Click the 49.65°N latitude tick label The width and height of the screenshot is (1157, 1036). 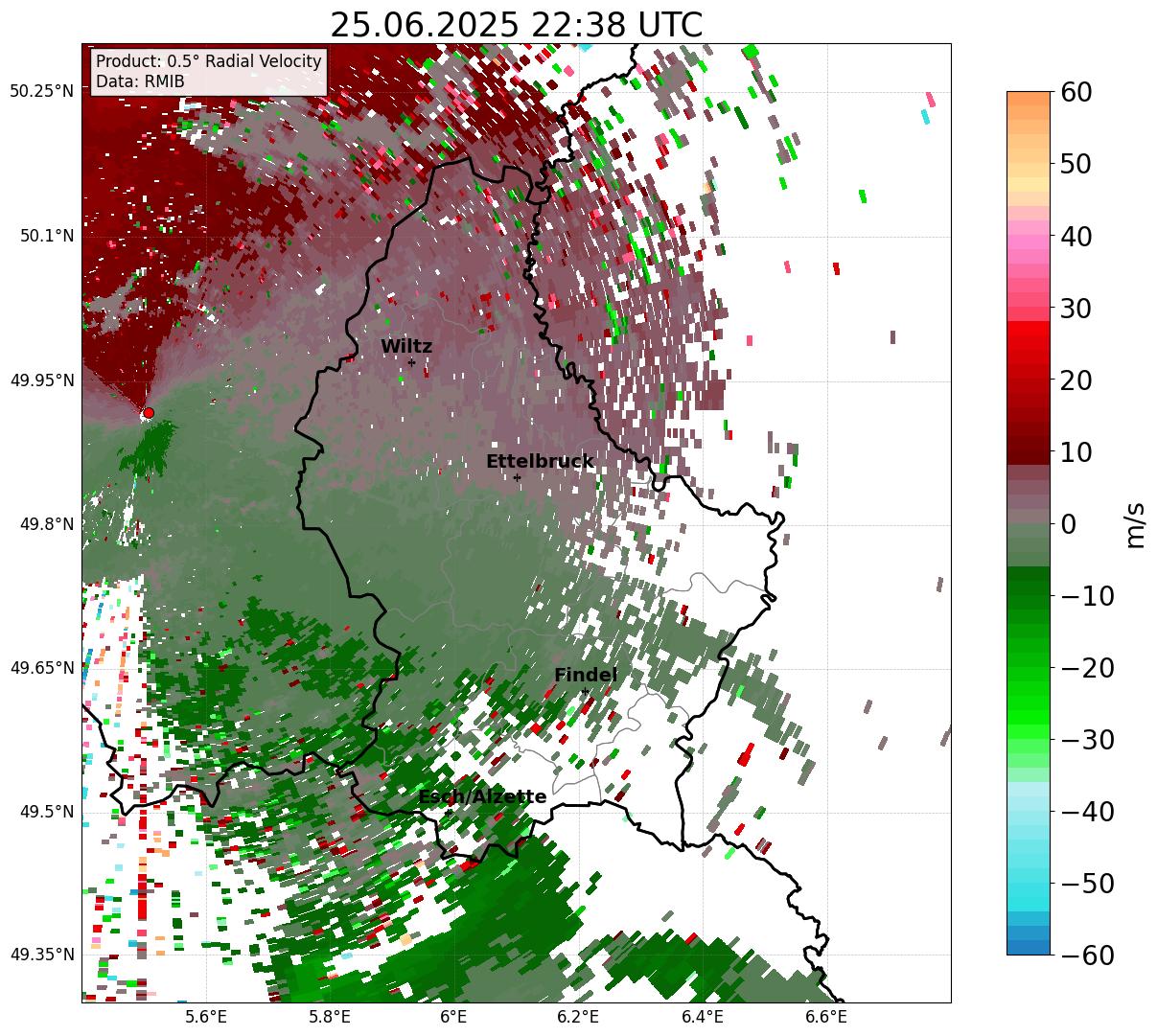42,668
